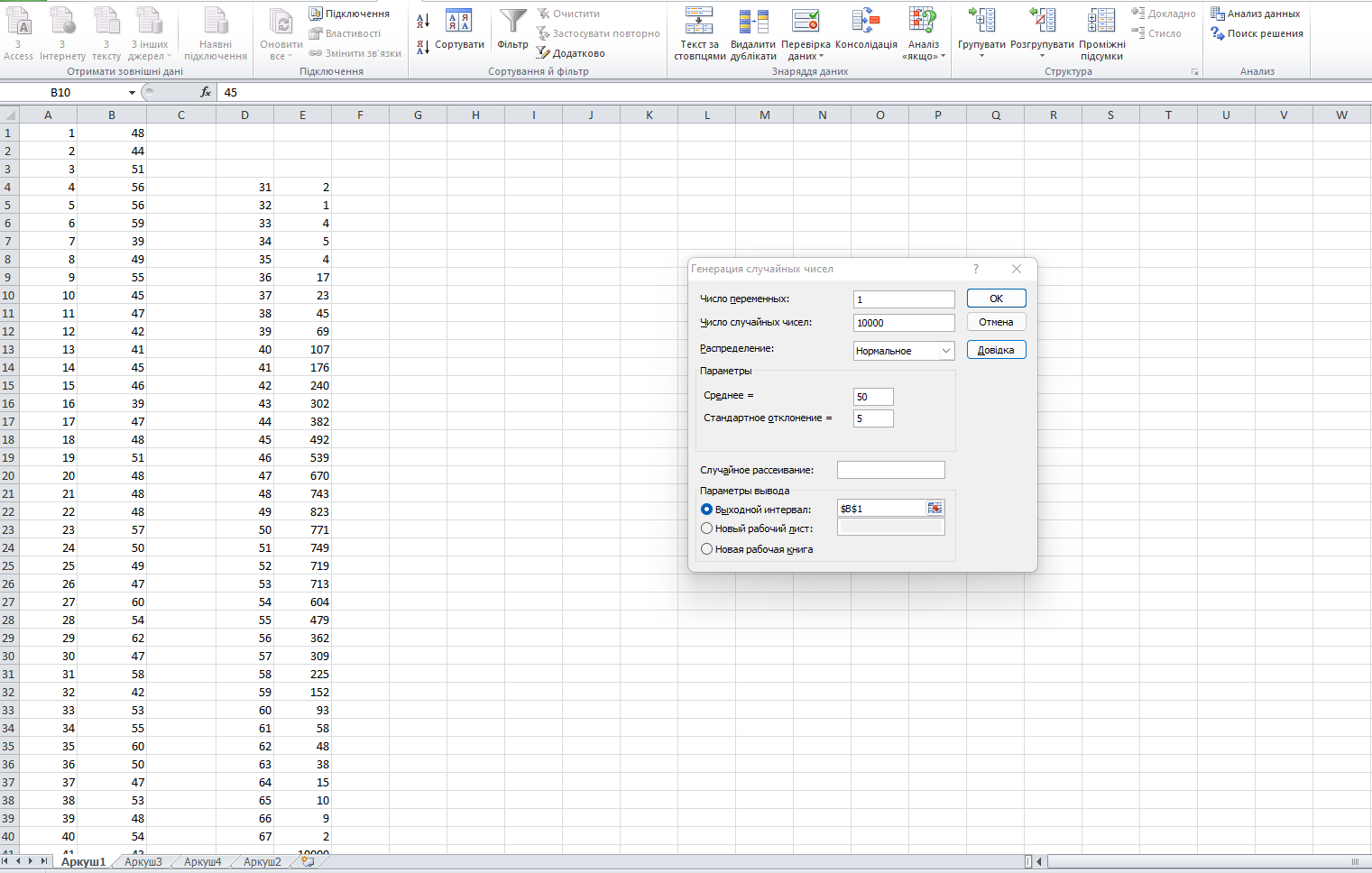Click Оновити все refresh icon
Image resolution: width=1372 pixels, height=873 pixels.
281,23
